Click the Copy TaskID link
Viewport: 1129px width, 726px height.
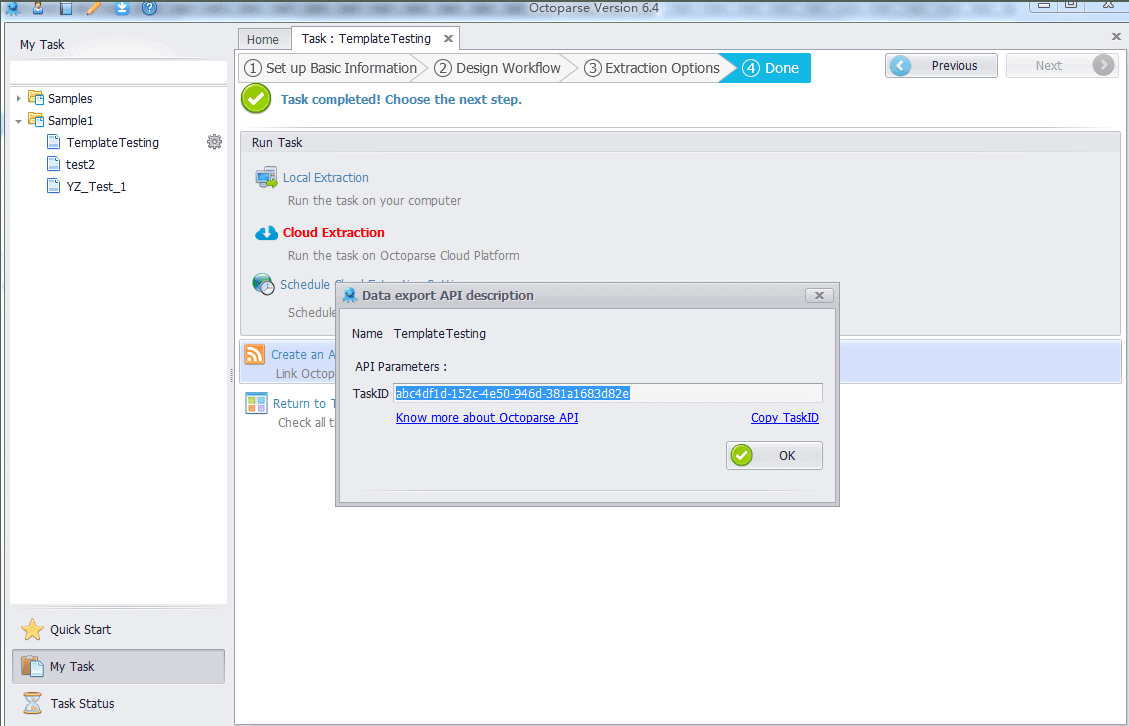tap(785, 418)
